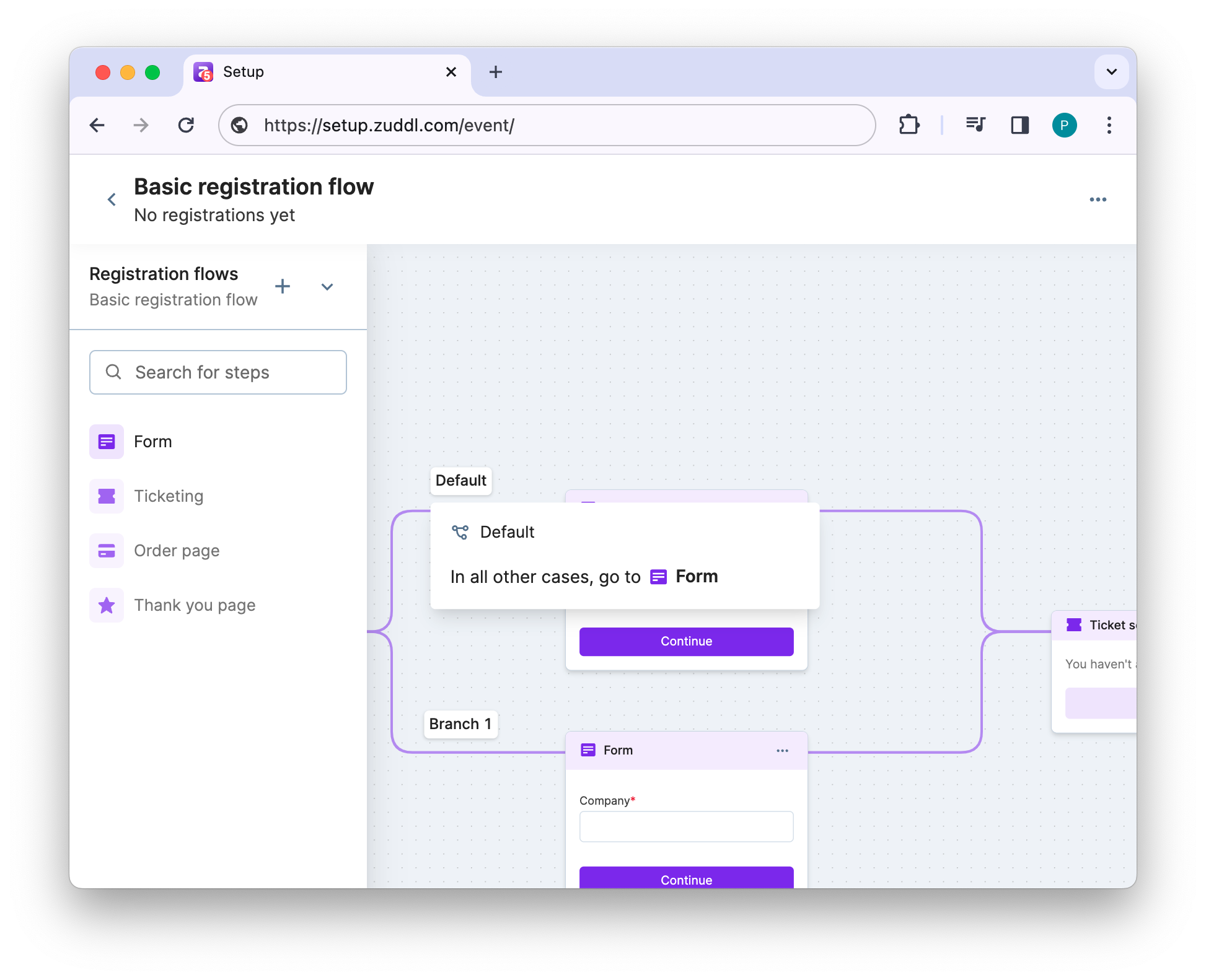Open the Branch 1 Form card options menu
This screenshot has height=980, width=1206.
coord(782,750)
